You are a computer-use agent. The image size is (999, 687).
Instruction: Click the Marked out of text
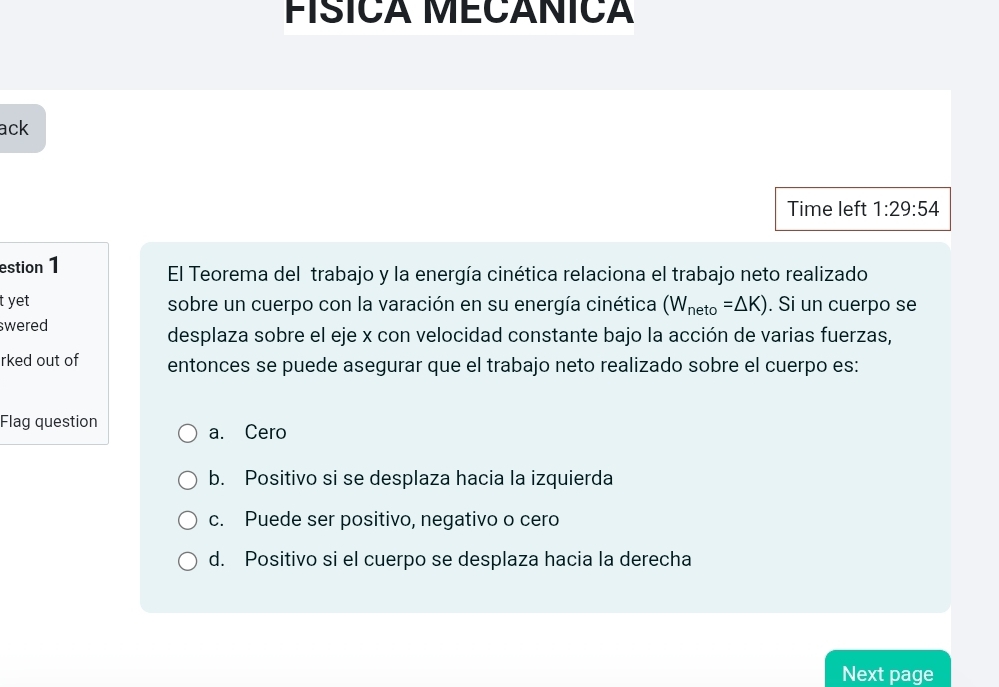39,360
